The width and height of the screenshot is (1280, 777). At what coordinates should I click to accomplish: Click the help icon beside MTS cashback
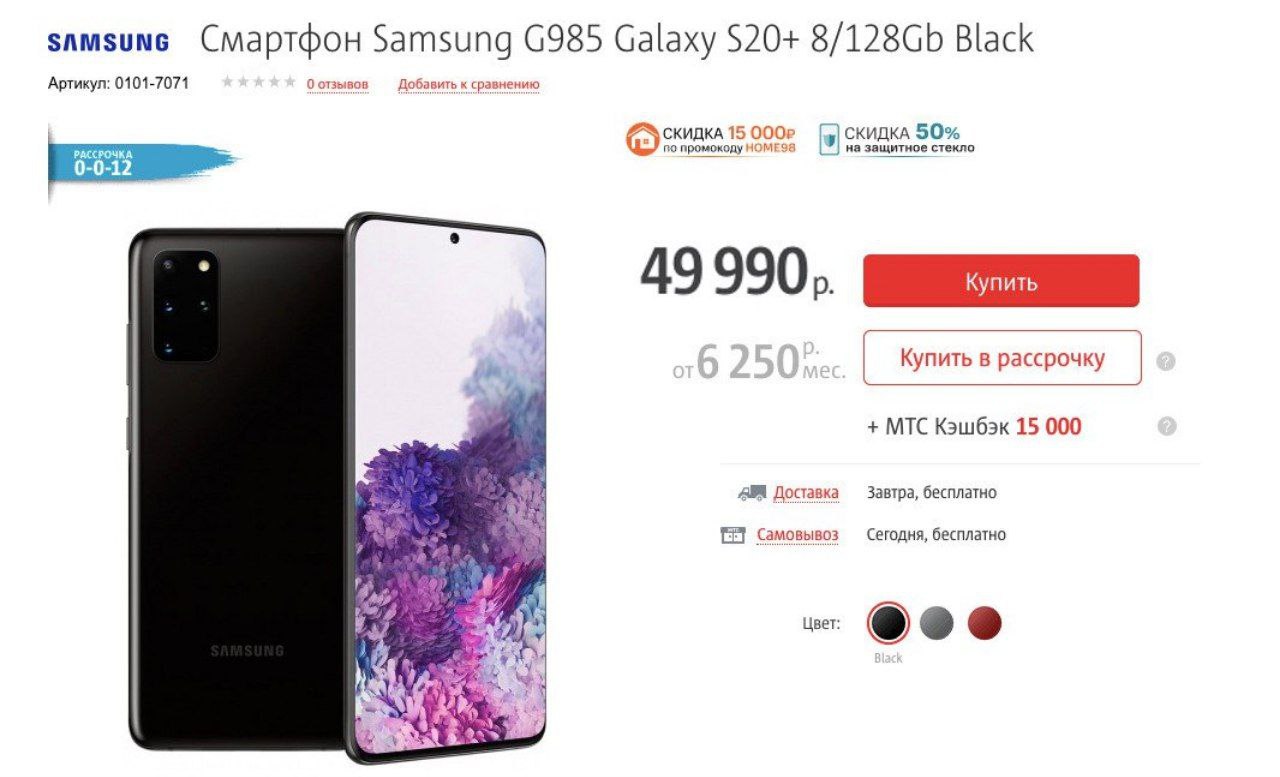(1166, 427)
